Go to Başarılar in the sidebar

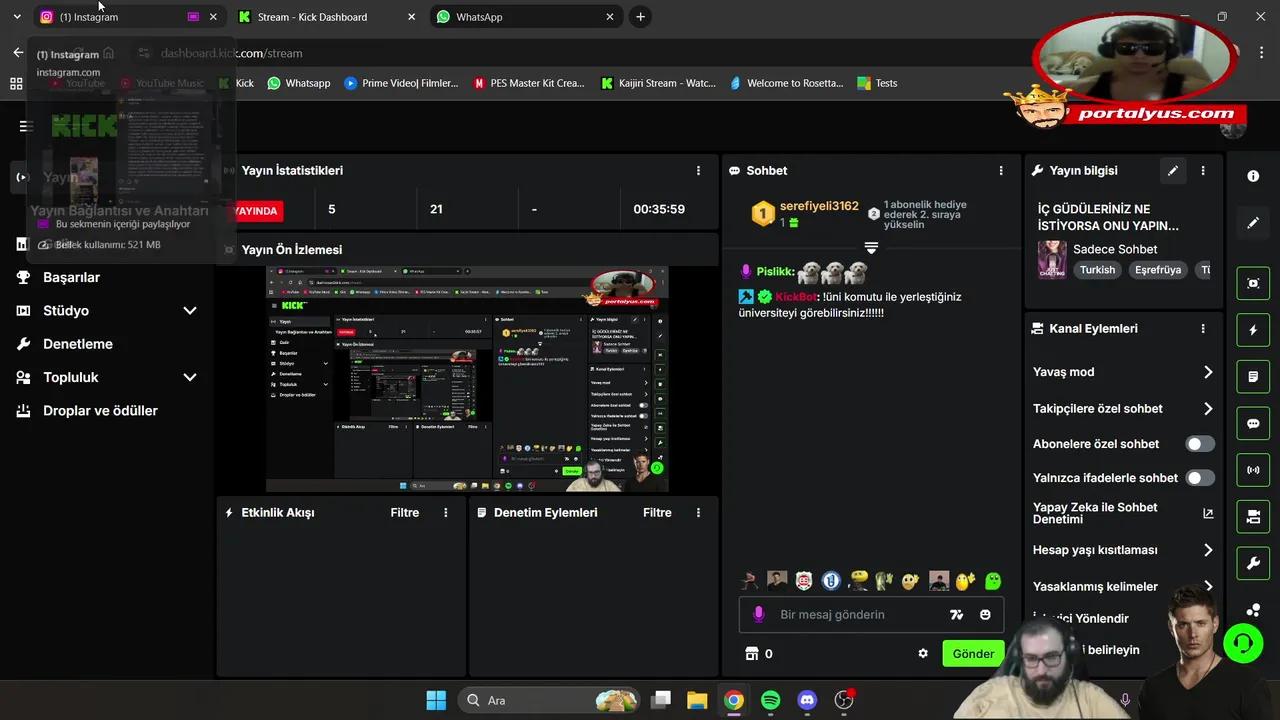pos(71,277)
